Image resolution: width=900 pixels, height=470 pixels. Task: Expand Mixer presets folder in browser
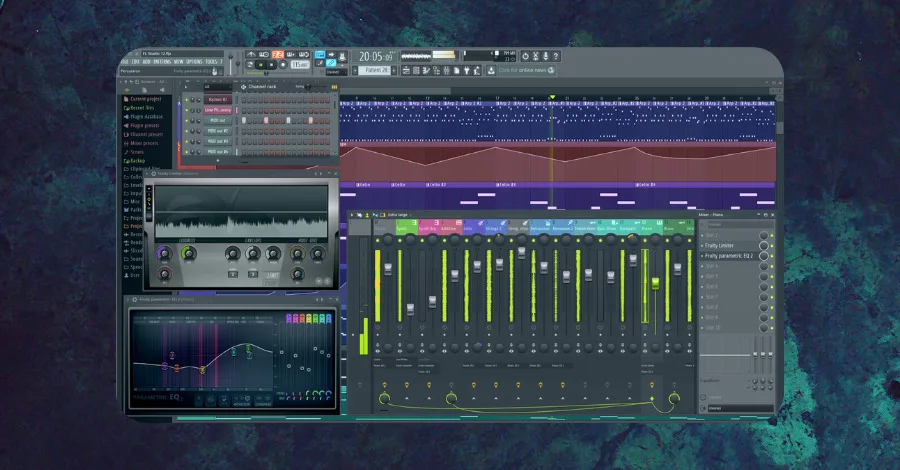coord(141,143)
